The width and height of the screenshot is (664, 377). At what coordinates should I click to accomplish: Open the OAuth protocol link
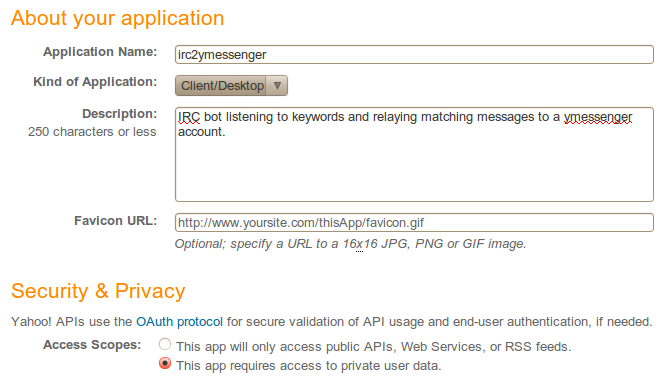(179, 322)
